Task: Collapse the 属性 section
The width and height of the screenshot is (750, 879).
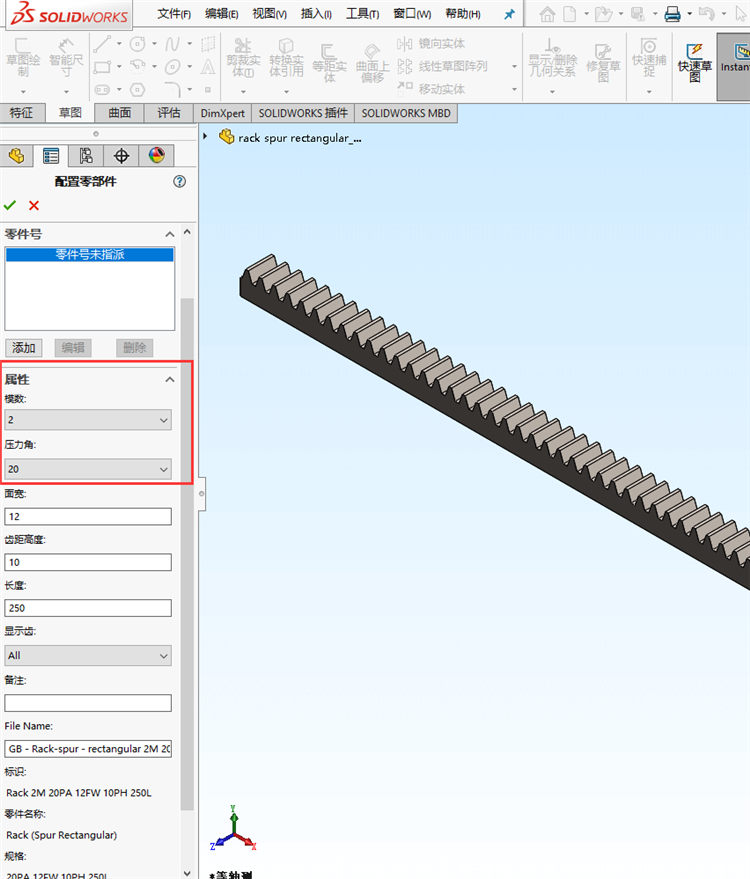Action: [170, 380]
